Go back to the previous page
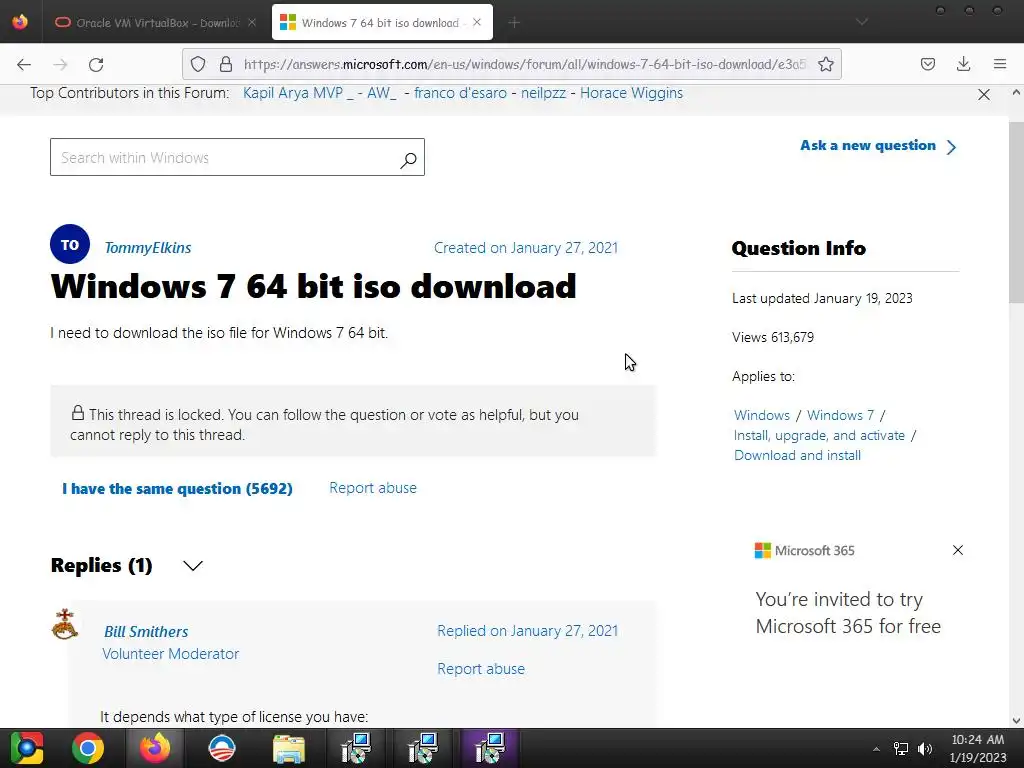Image resolution: width=1024 pixels, height=768 pixels. (24, 64)
